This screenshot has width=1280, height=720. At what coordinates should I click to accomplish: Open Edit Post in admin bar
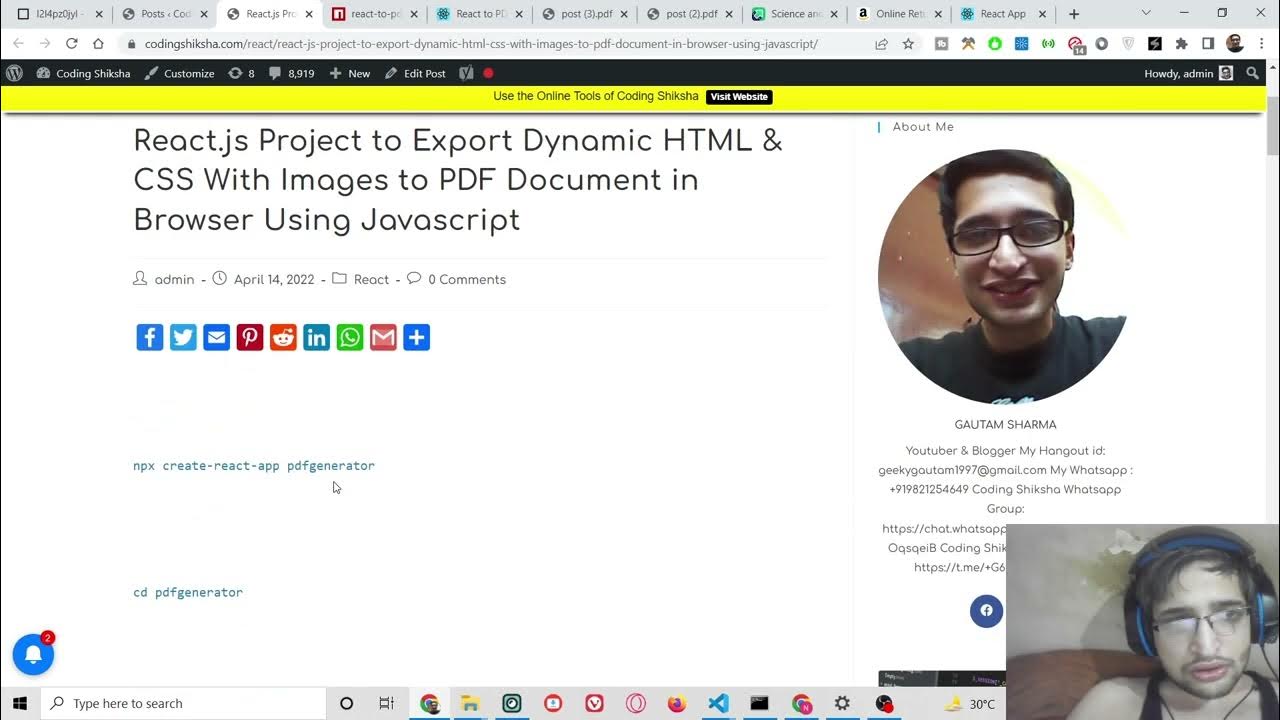coord(415,74)
